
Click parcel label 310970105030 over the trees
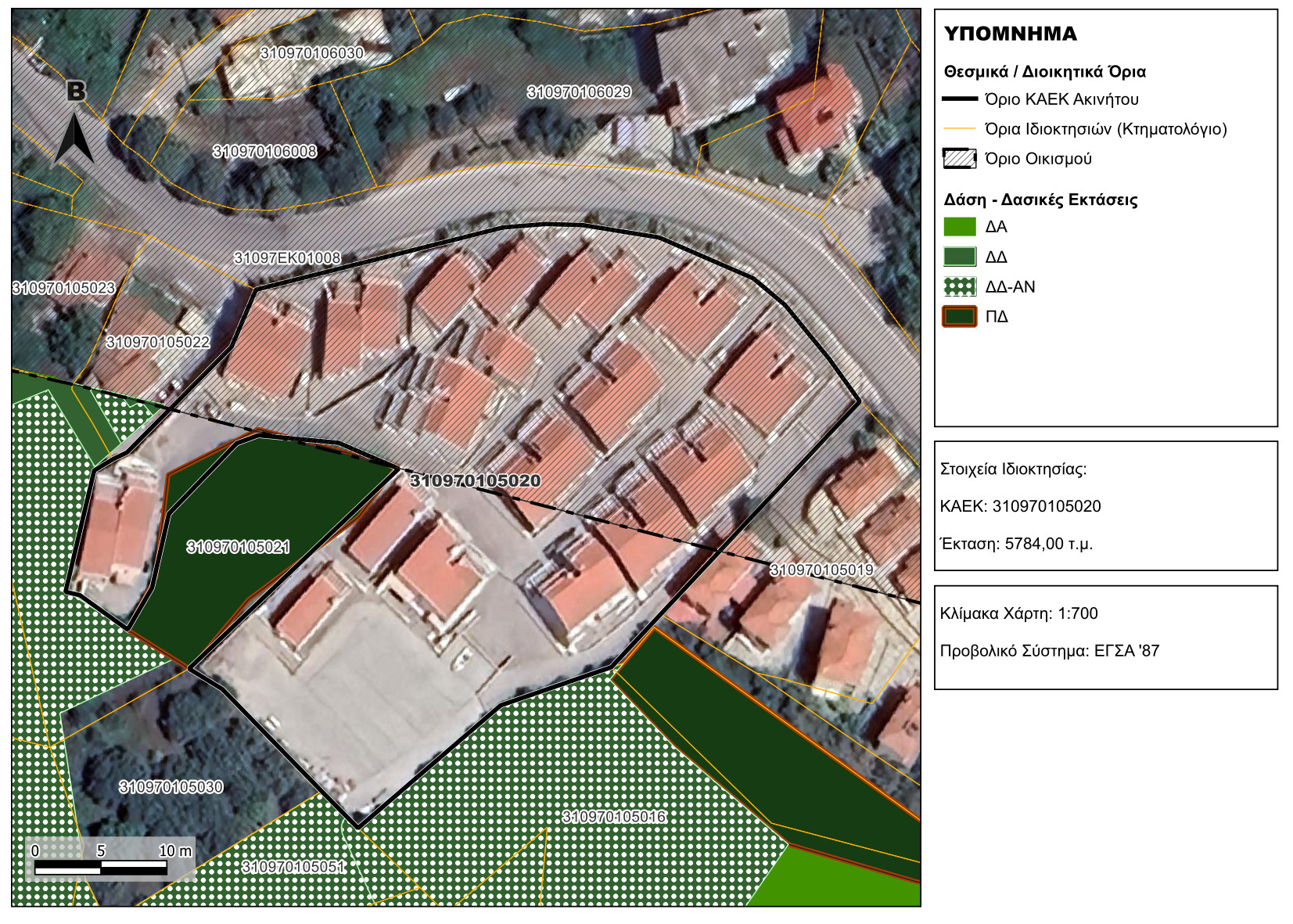pos(171,786)
